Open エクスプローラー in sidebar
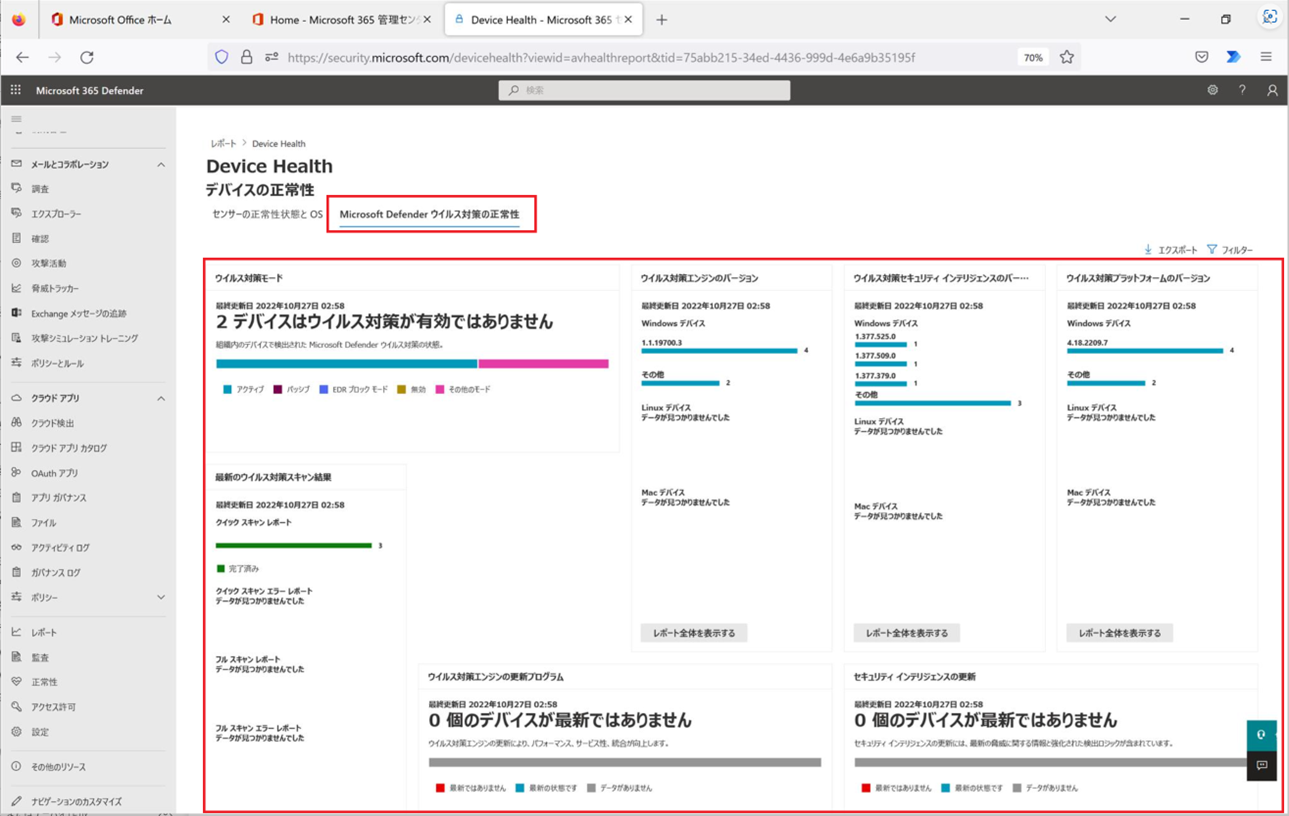 (x=56, y=214)
